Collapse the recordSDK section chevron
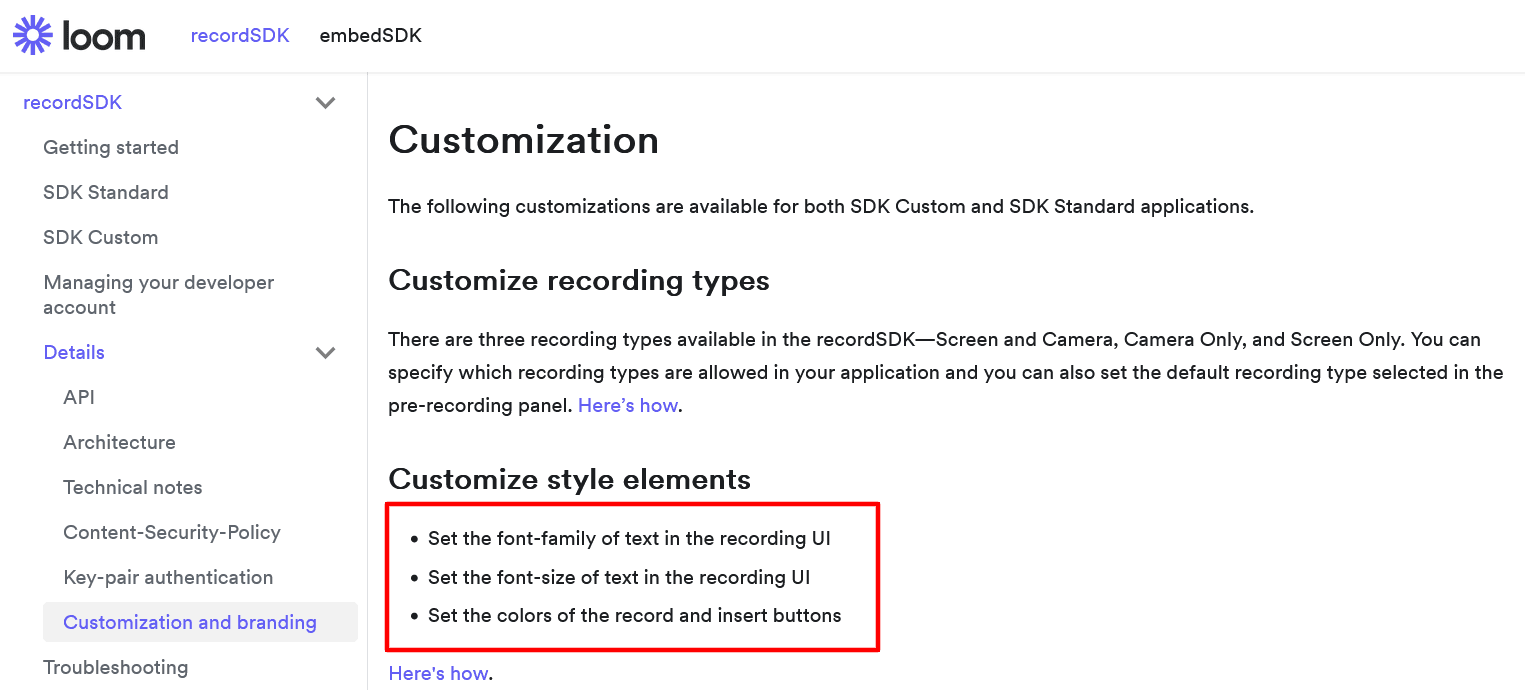The image size is (1525, 690). point(325,103)
